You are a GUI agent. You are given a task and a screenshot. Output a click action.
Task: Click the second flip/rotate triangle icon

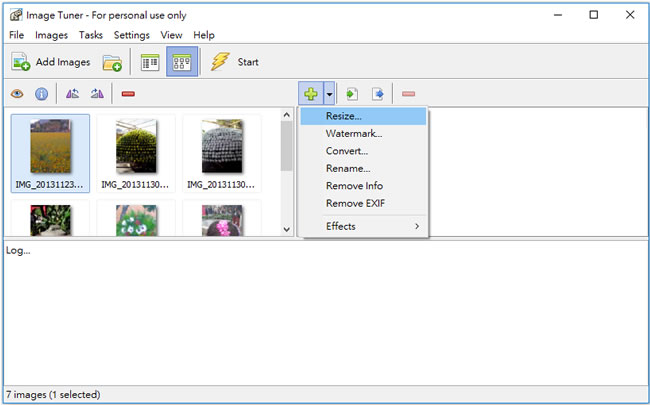click(97, 94)
